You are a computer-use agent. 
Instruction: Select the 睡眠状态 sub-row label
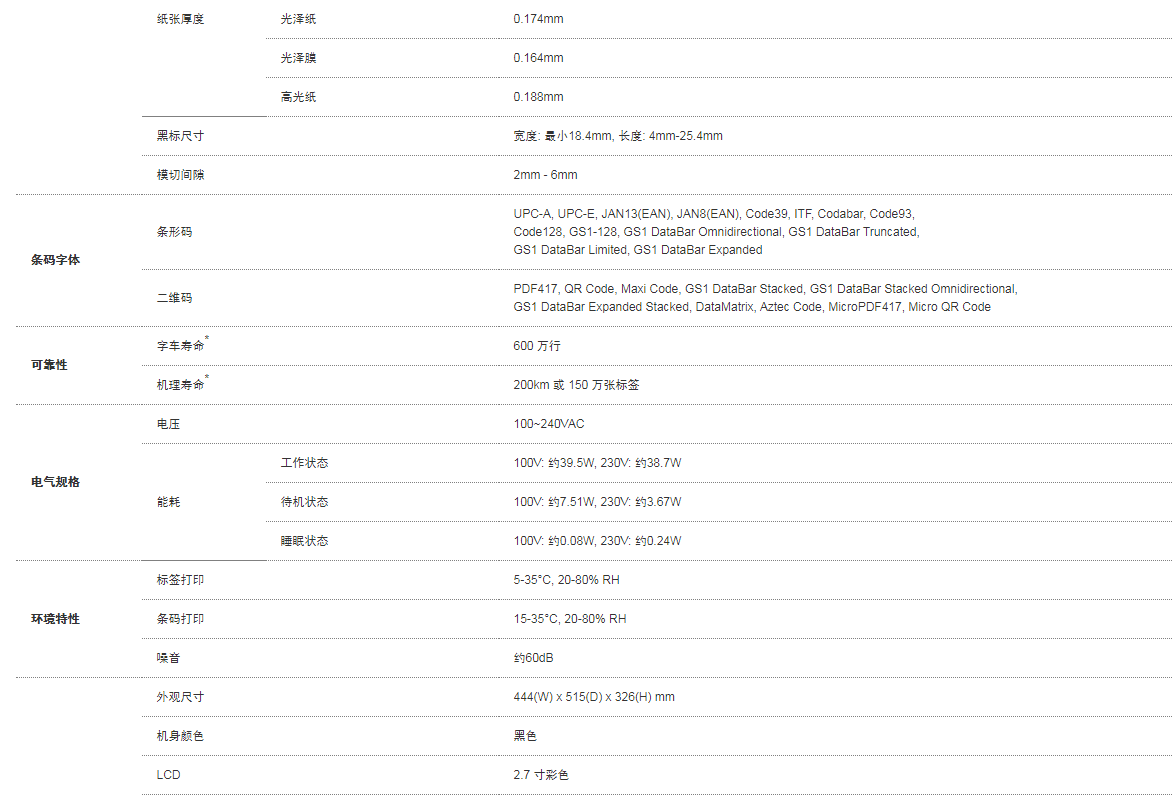pos(304,540)
